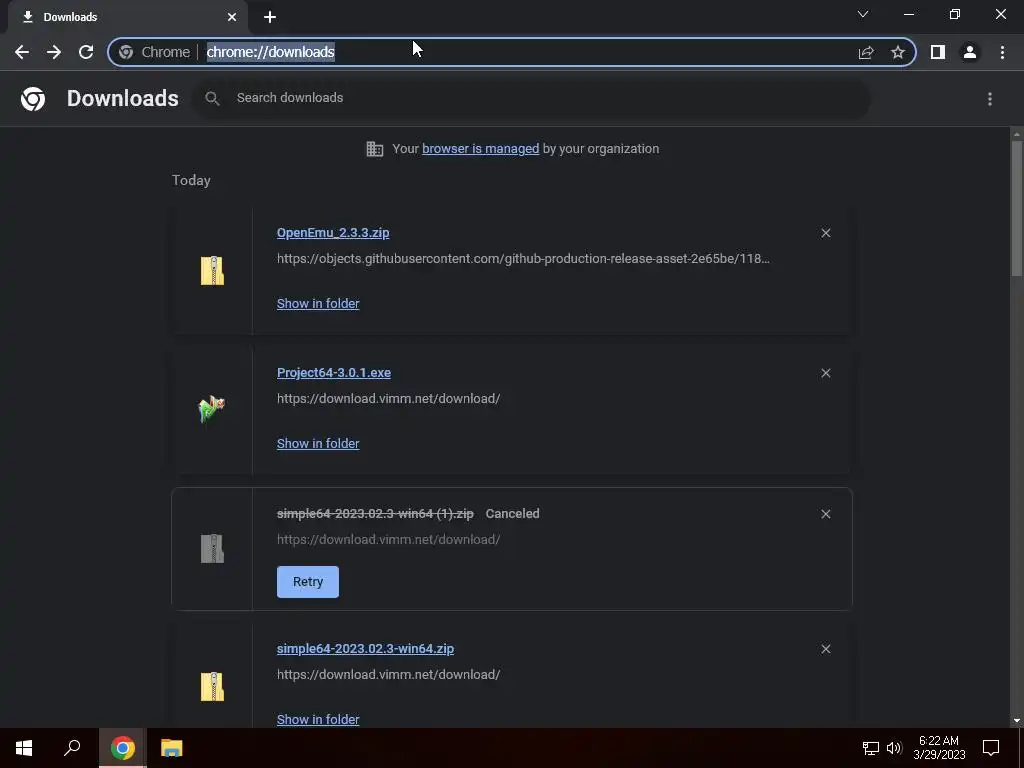The image size is (1024, 768).
Task: Open Chrome's three-dot main menu
Action: pyautogui.click(x=1002, y=52)
